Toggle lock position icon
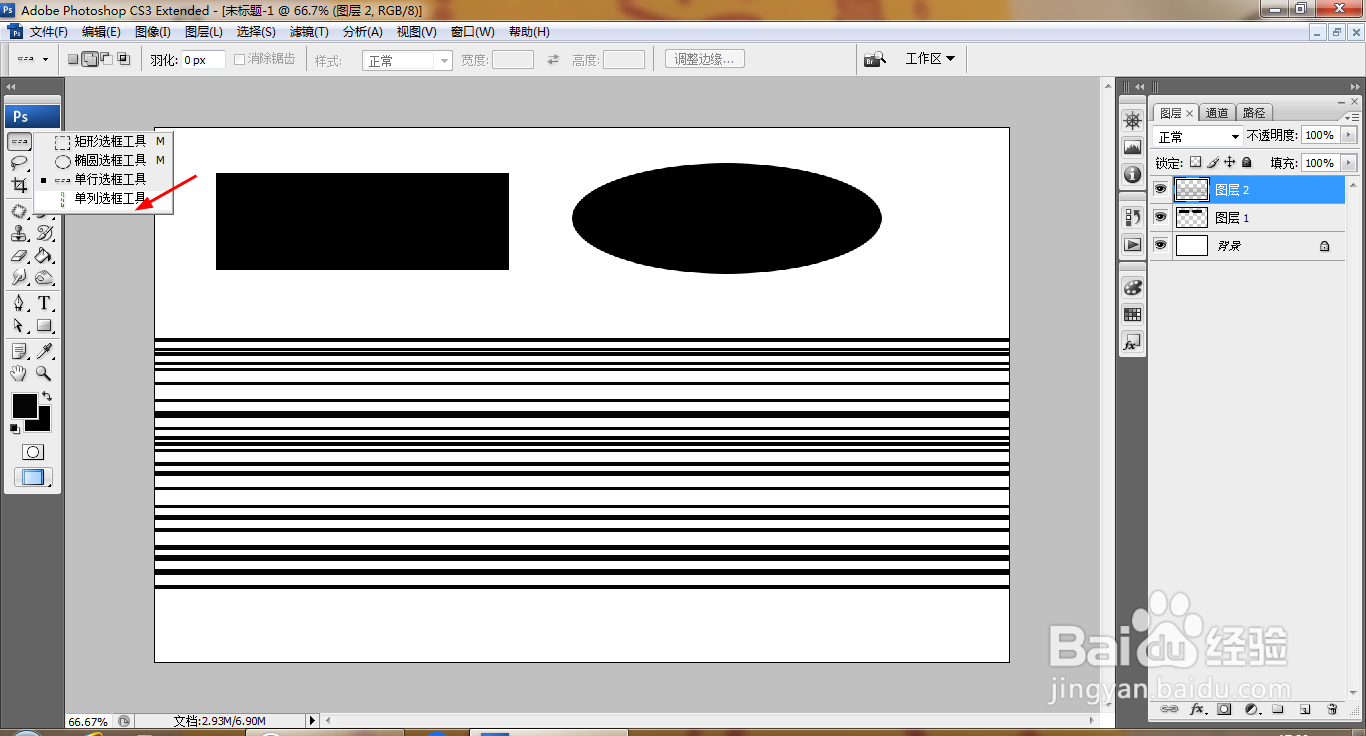This screenshot has height=736, width=1366. click(1230, 162)
